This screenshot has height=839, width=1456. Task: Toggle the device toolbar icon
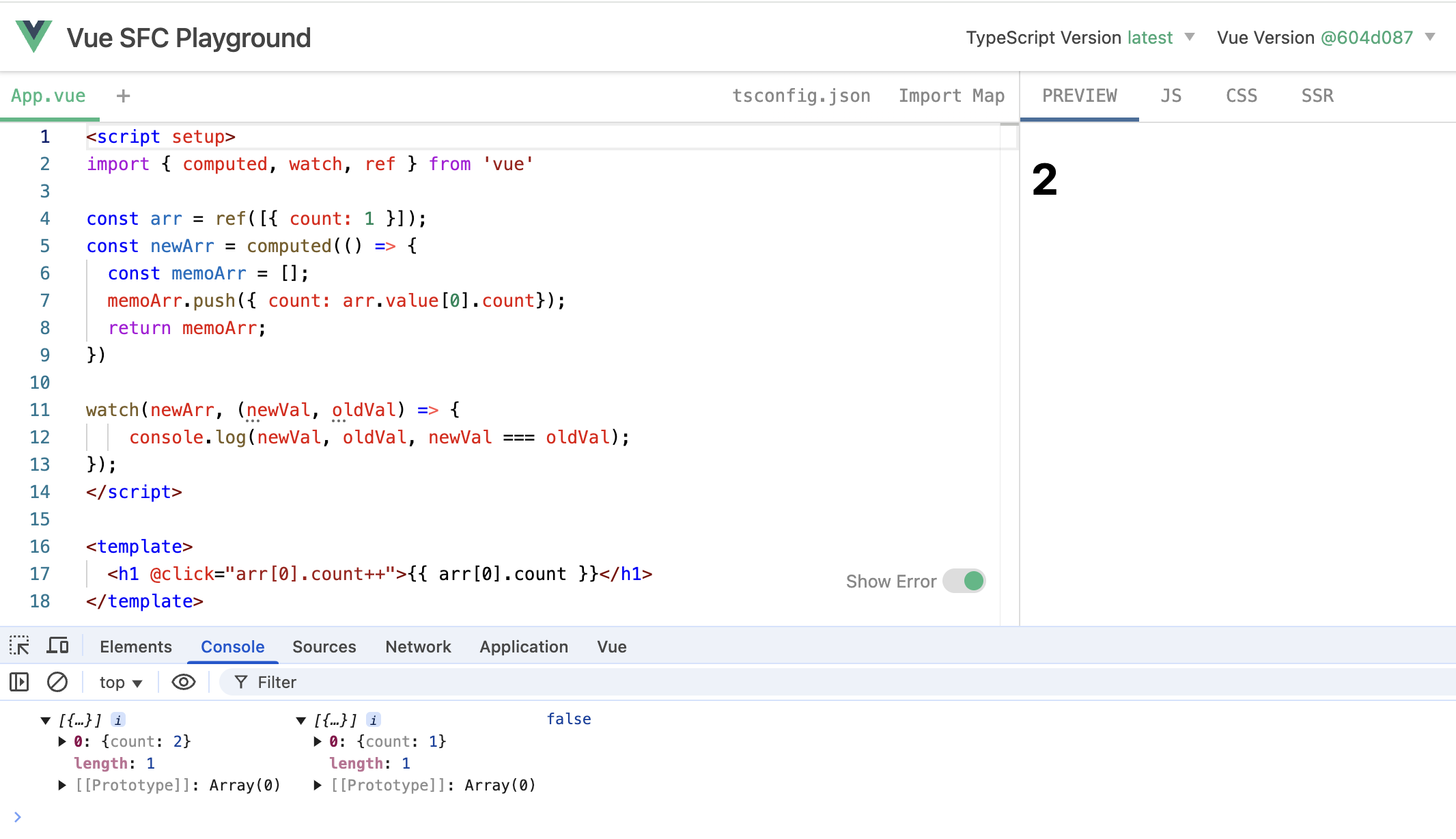57,646
